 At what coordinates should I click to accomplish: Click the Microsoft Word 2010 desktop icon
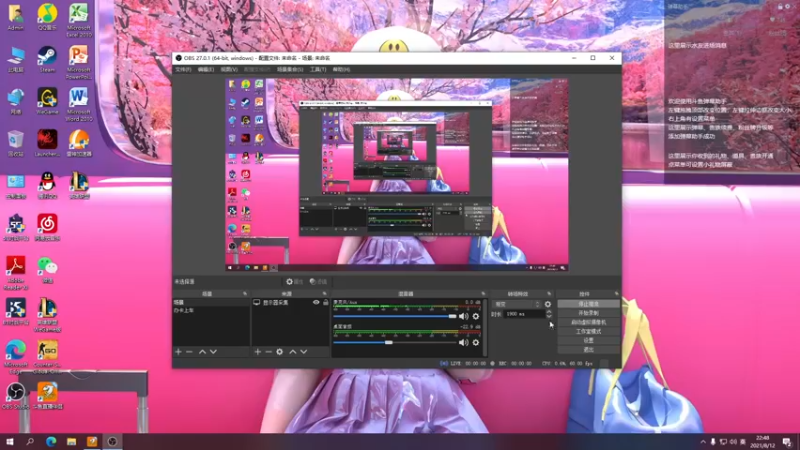pos(79,105)
